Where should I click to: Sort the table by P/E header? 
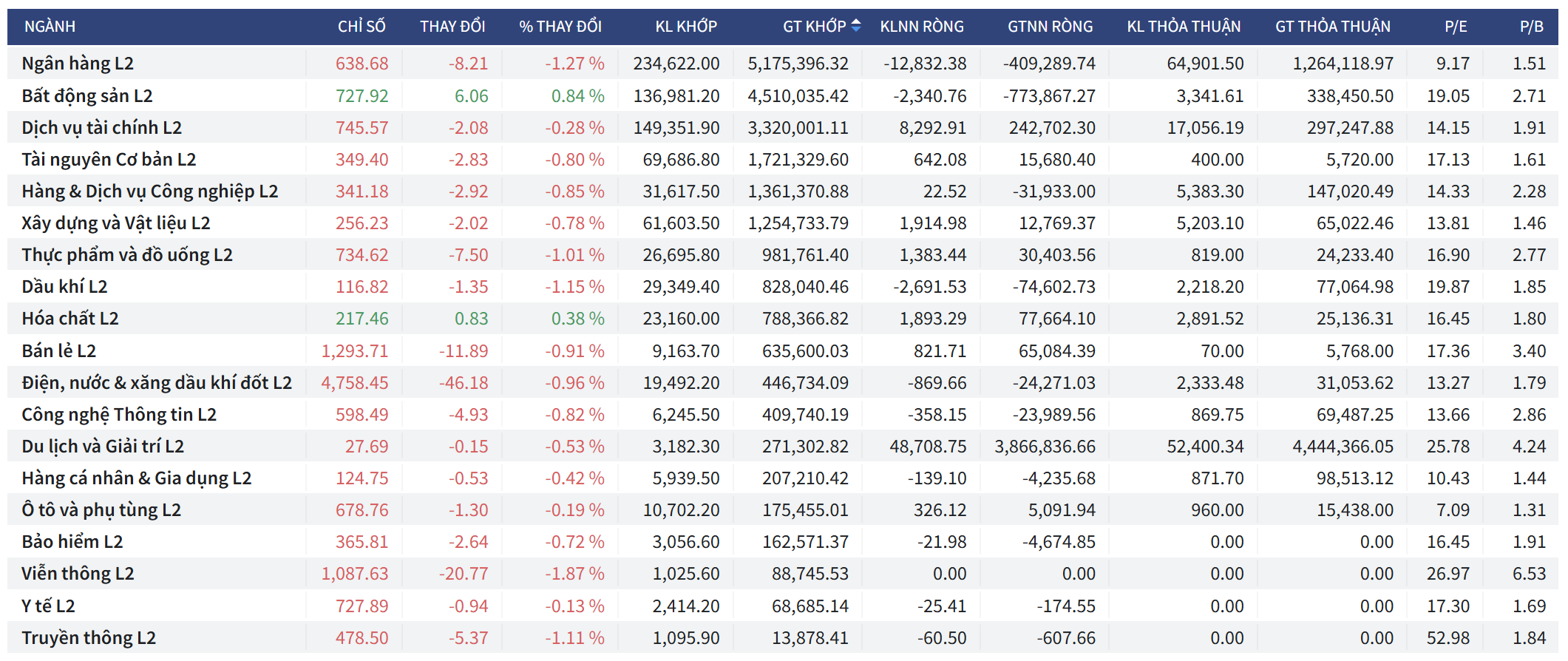tap(1455, 27)
